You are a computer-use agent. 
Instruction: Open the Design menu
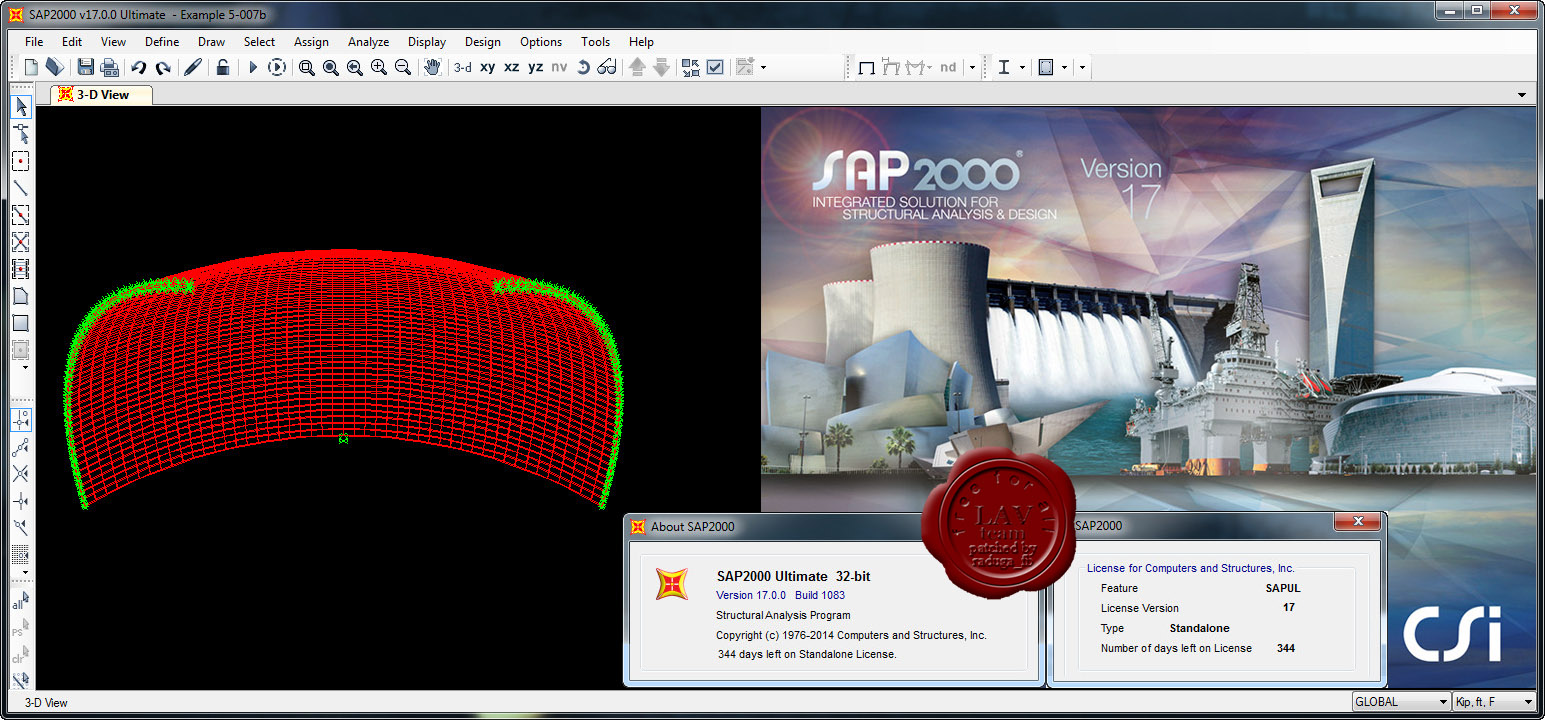[482, 42]
